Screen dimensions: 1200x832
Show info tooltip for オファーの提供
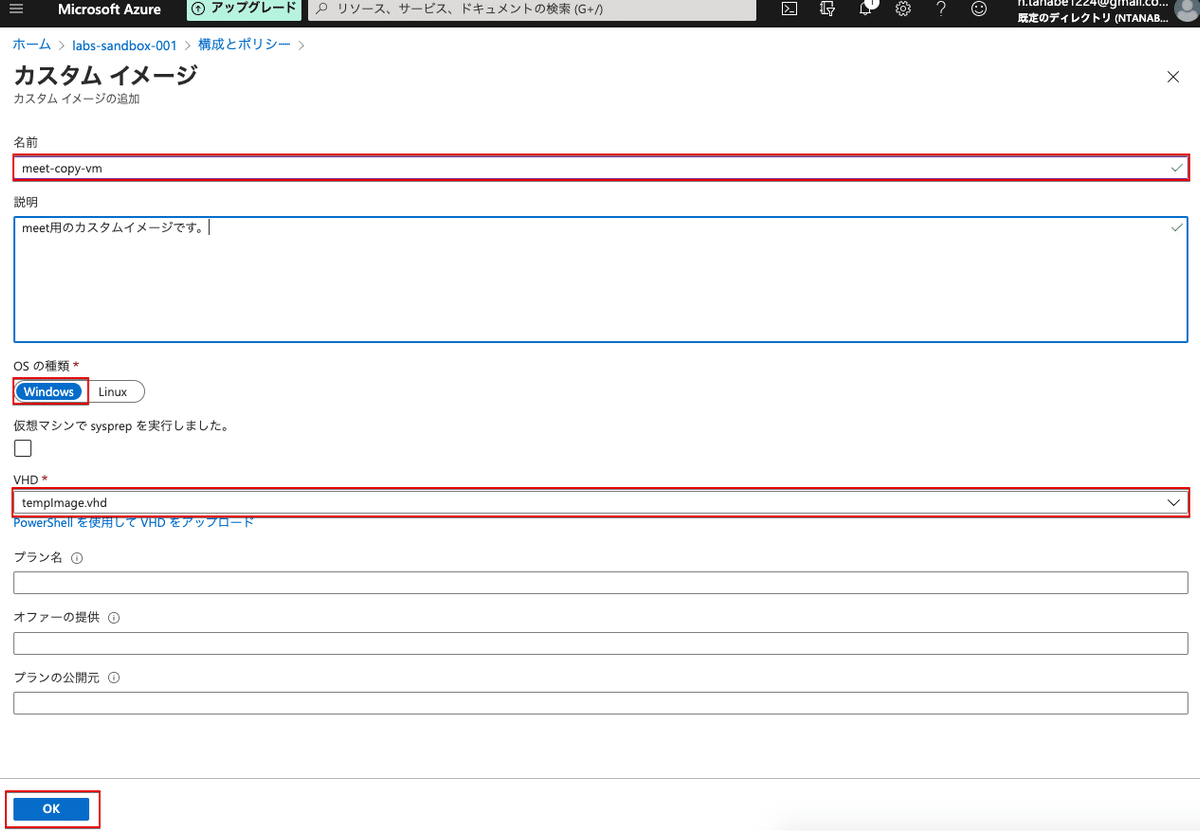point(113,618)
